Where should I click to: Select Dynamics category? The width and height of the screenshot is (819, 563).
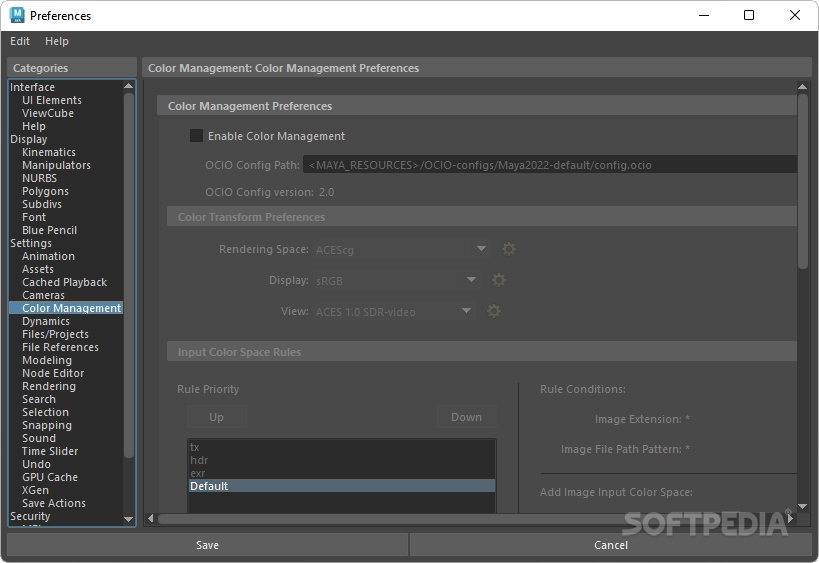coord(45,321)
